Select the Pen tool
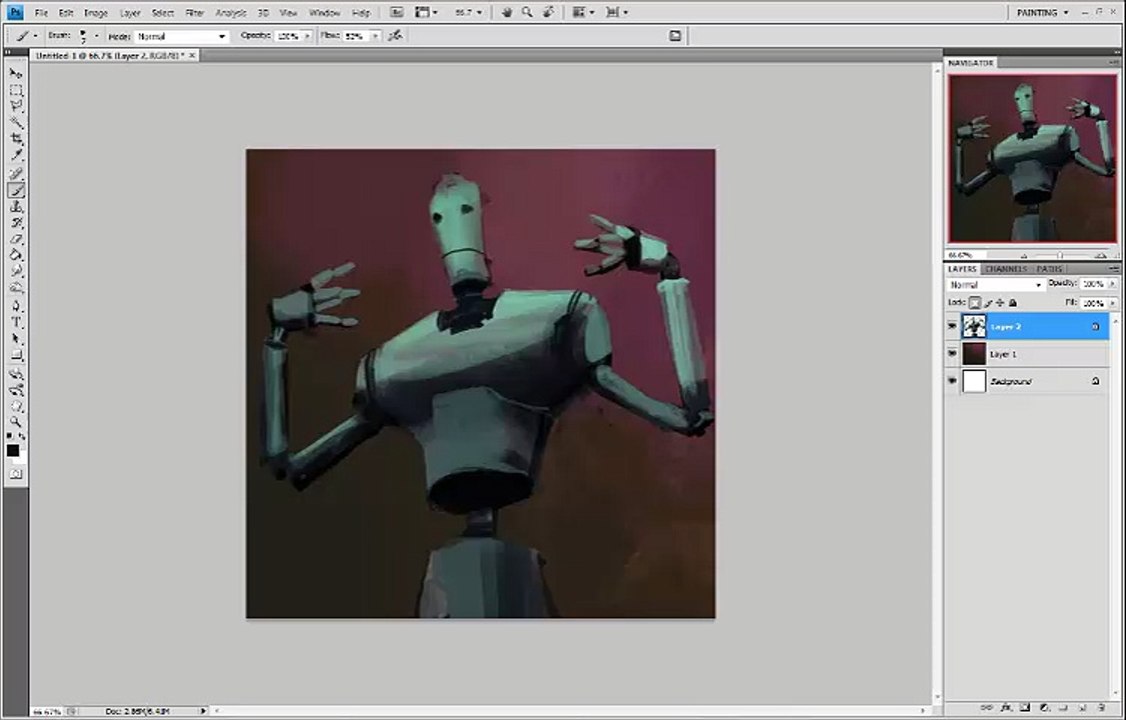The height and width of the screenshot is (720, 1126). pos(16,307)
